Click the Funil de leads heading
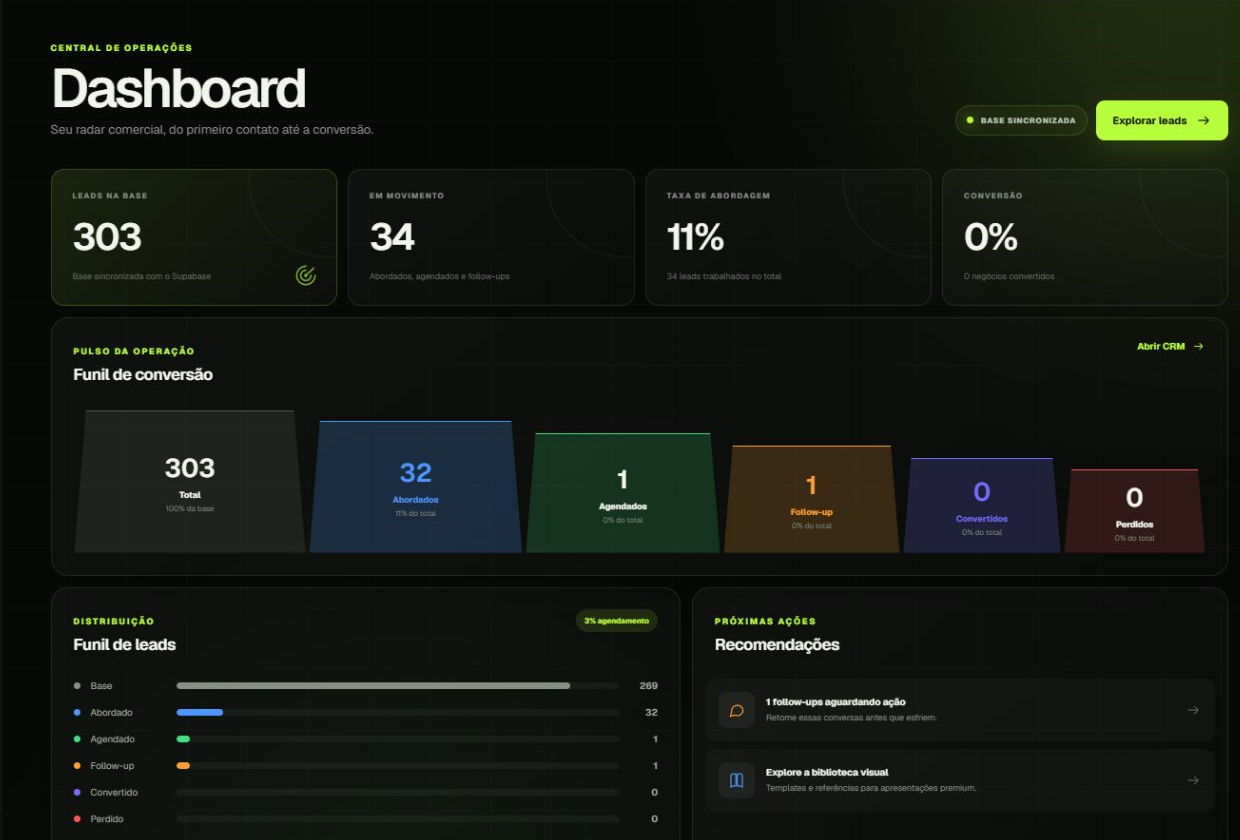This screenshot has height=840, width=1240. 124,645
